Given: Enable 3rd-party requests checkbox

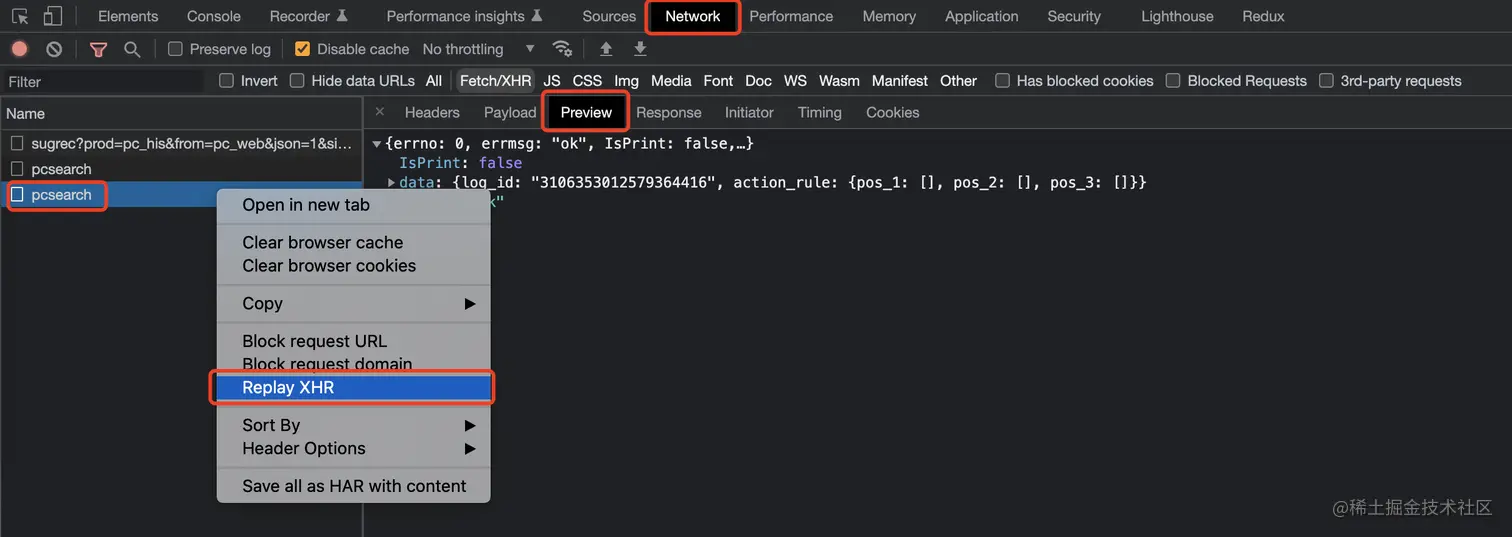Looking at the screenshot, I should tap(1326, 81).
